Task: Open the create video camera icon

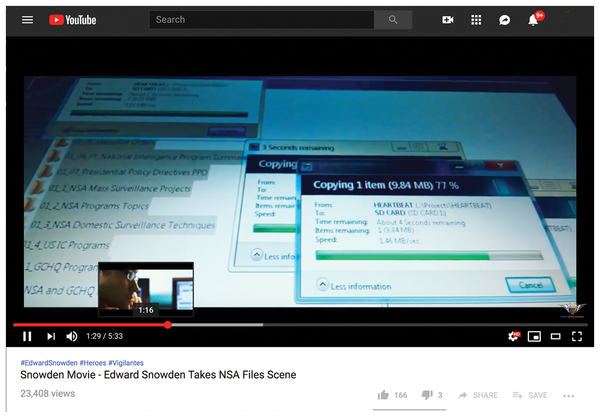Action: coord(448,20)
